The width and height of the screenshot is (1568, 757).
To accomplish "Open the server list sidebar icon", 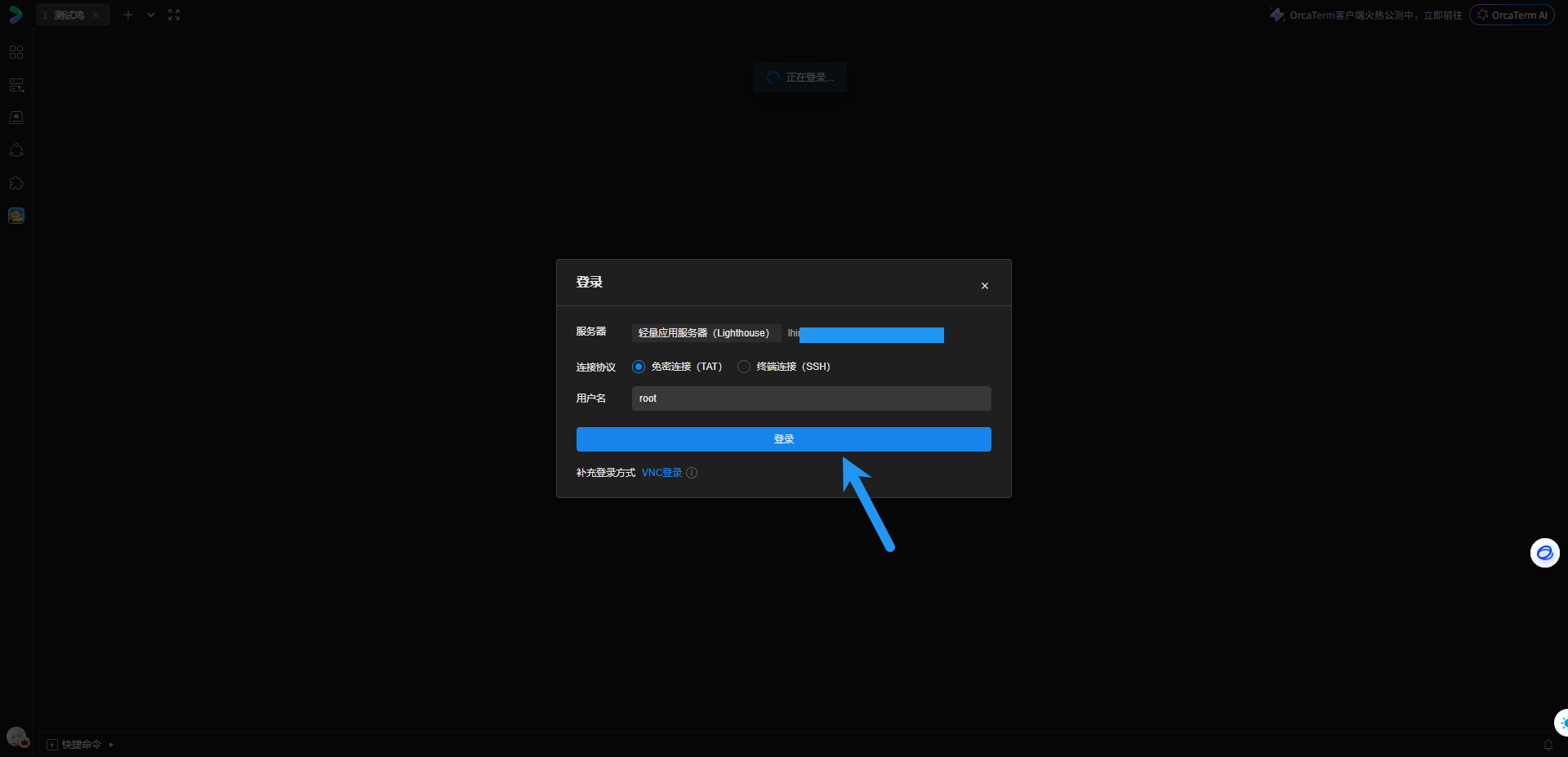I will pos(16,85).
